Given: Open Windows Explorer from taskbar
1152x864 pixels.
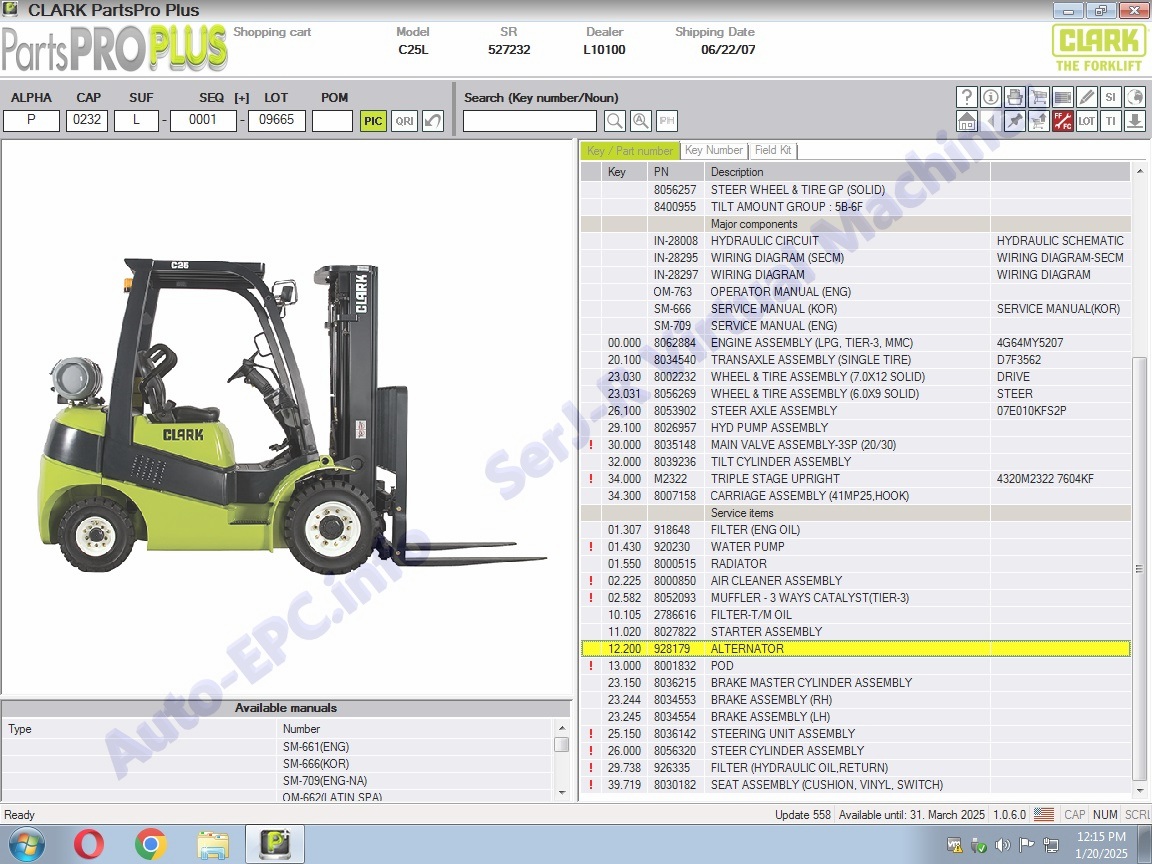Looking at the screenshot, I should coord(213,845).
